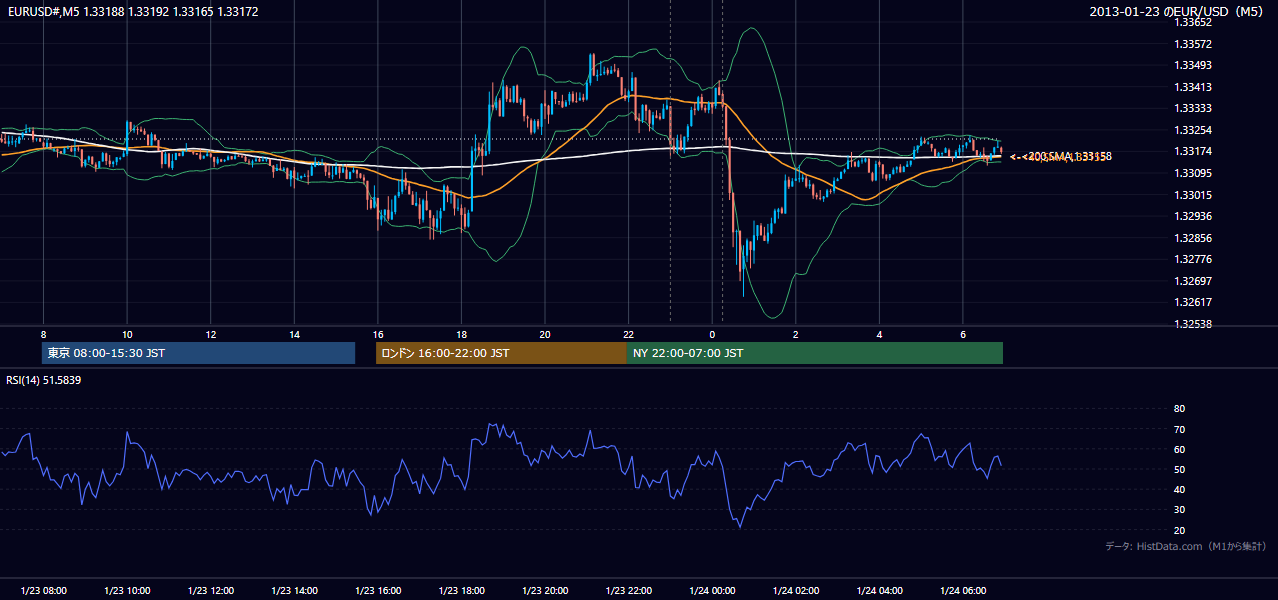This screenshot has height=600, width=1278.
Task: Click the RSI 30 level label
Action: [1179, 510]
